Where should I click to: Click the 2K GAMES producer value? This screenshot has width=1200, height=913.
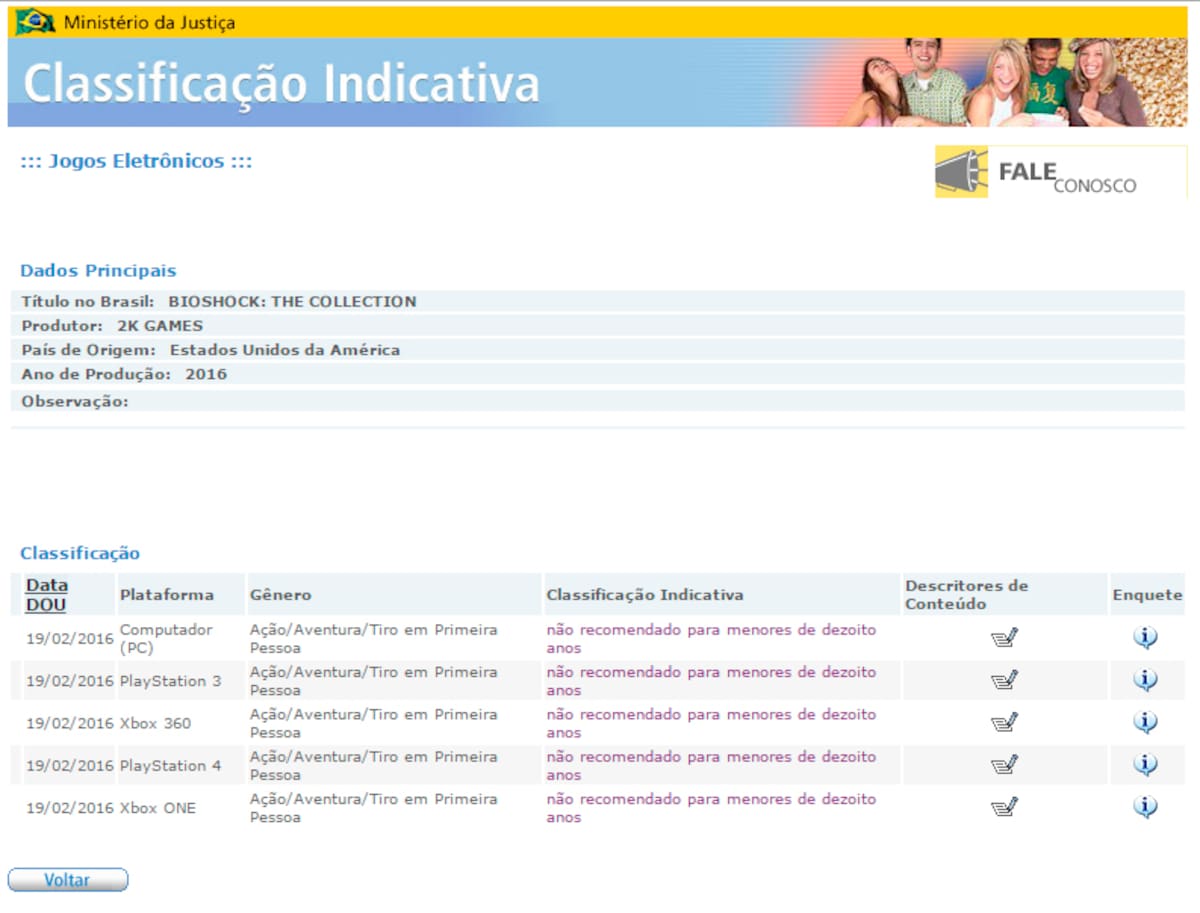(160, 326)
